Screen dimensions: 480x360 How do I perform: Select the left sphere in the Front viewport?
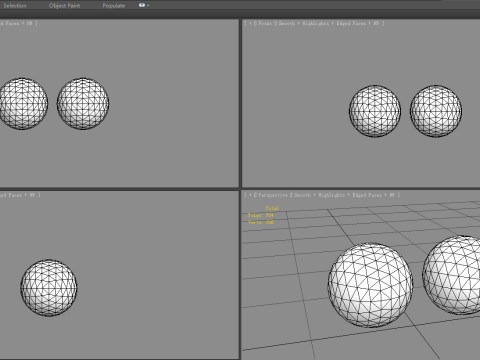(x=375, y=111)
